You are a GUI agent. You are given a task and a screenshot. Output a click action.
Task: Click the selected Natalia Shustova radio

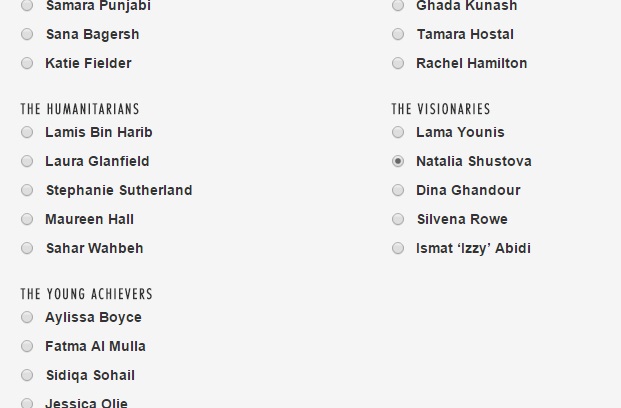click(398, 161)
